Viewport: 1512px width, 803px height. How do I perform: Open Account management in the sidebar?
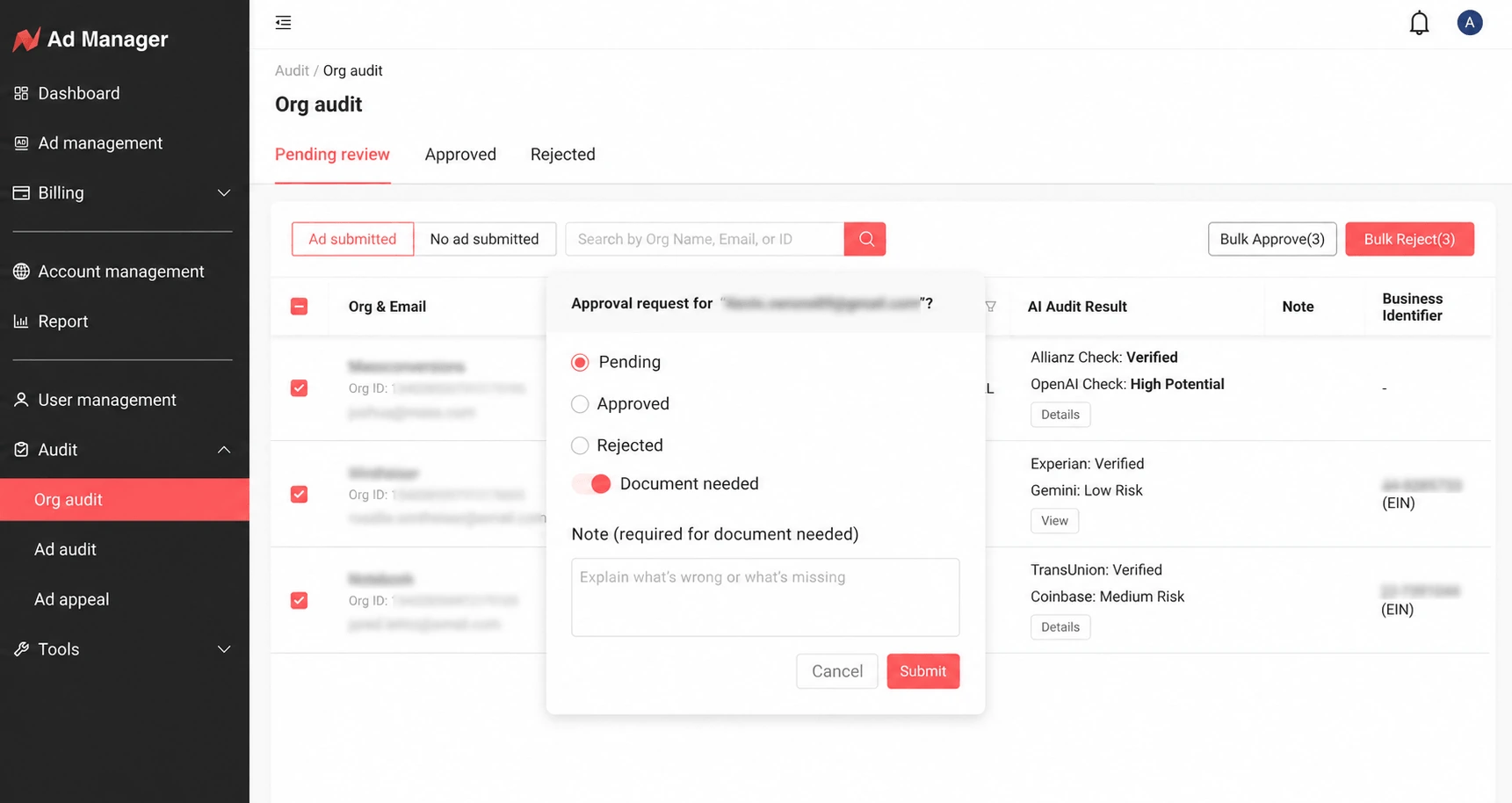123,271
